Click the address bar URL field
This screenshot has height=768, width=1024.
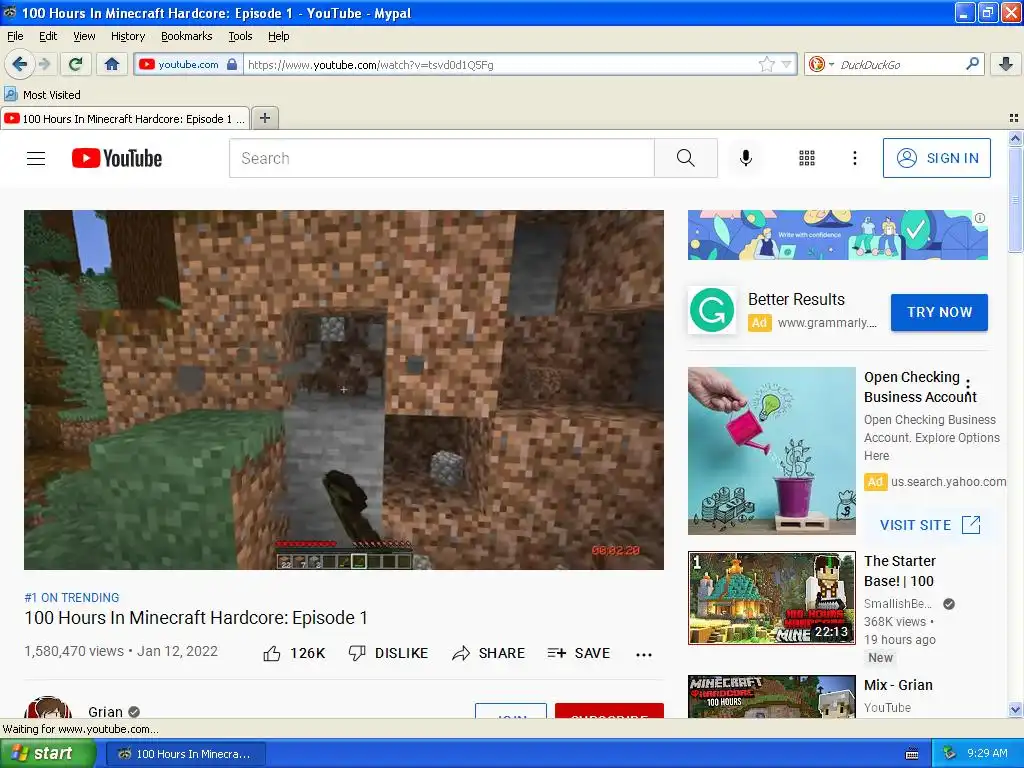(500, 64)
